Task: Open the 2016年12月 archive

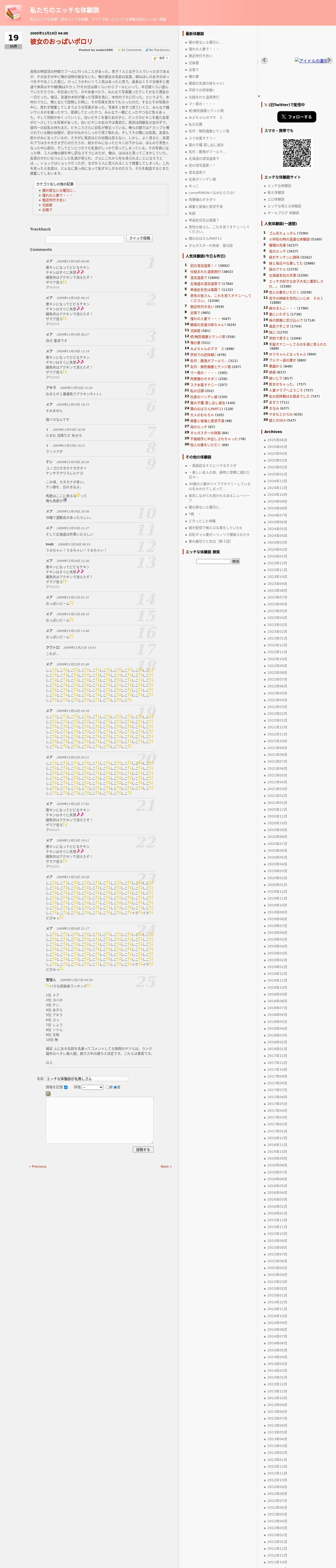Action: point(277,1138)
